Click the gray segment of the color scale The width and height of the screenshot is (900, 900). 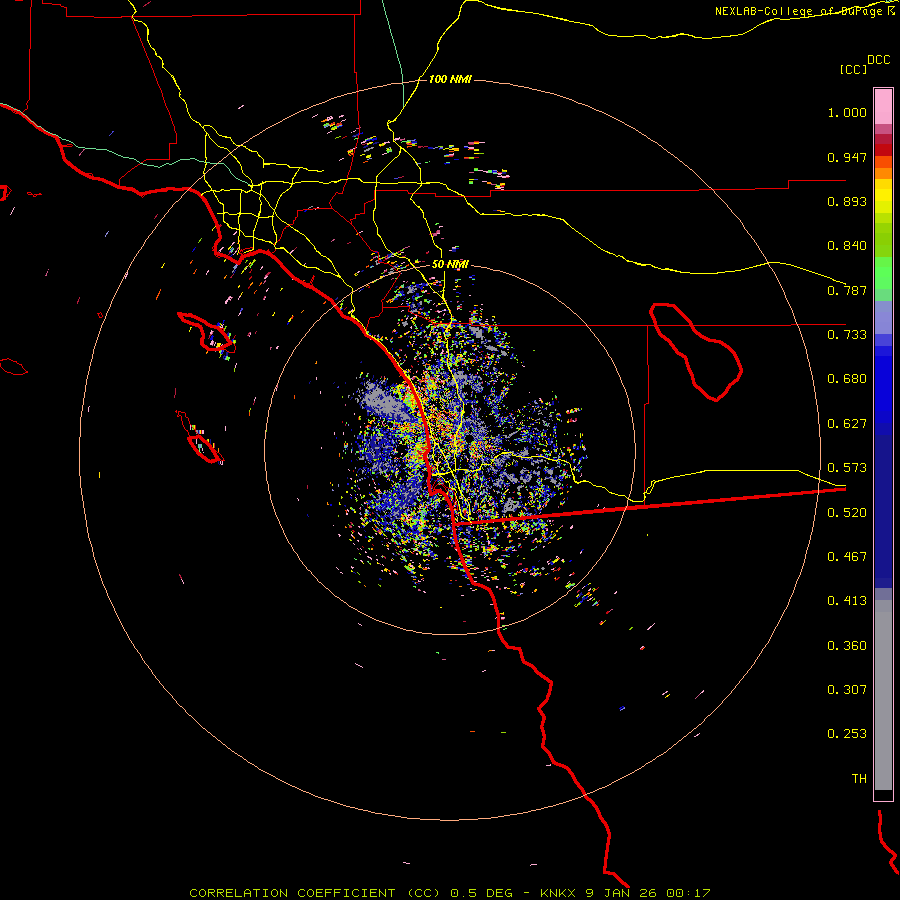883,695
